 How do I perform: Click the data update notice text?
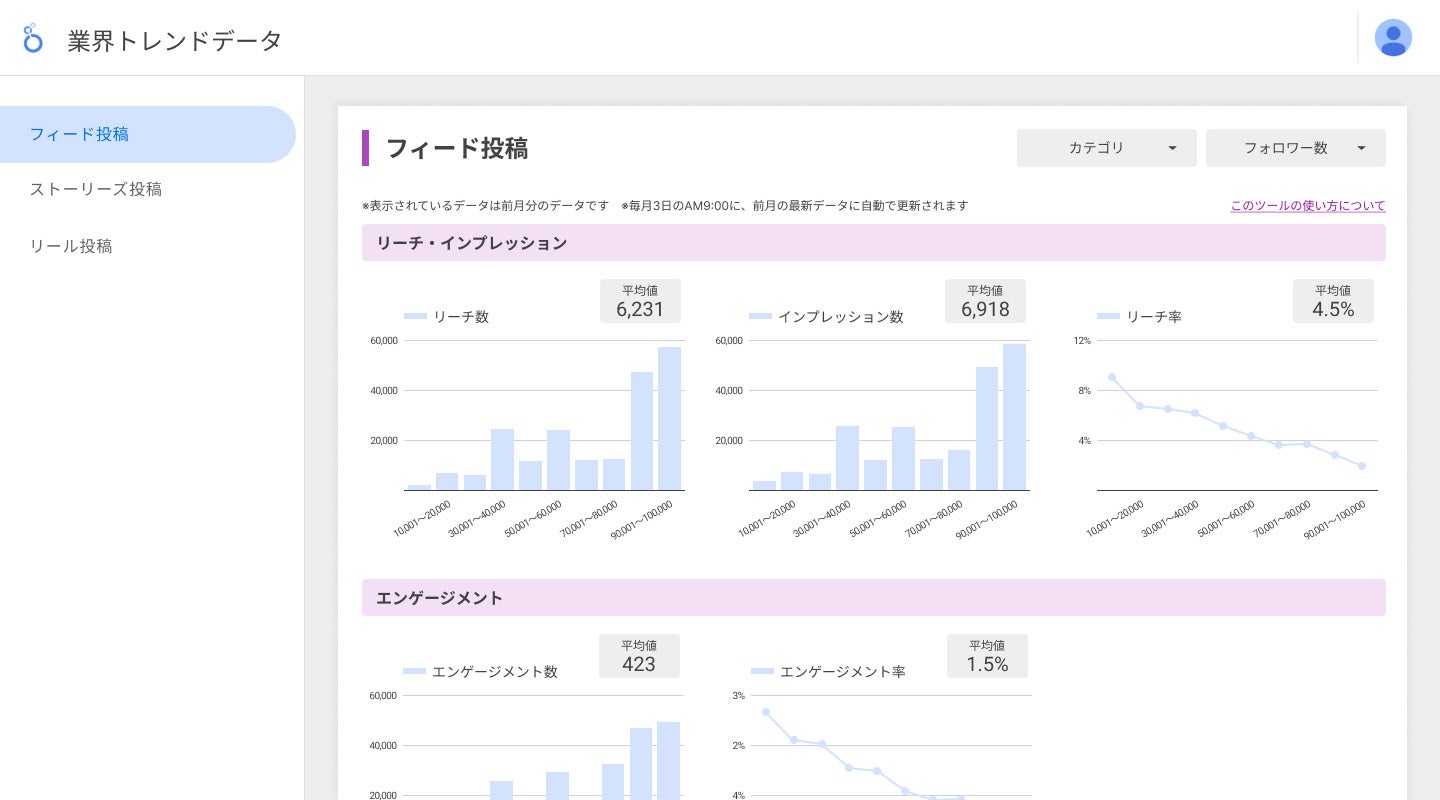click(665, 206)
